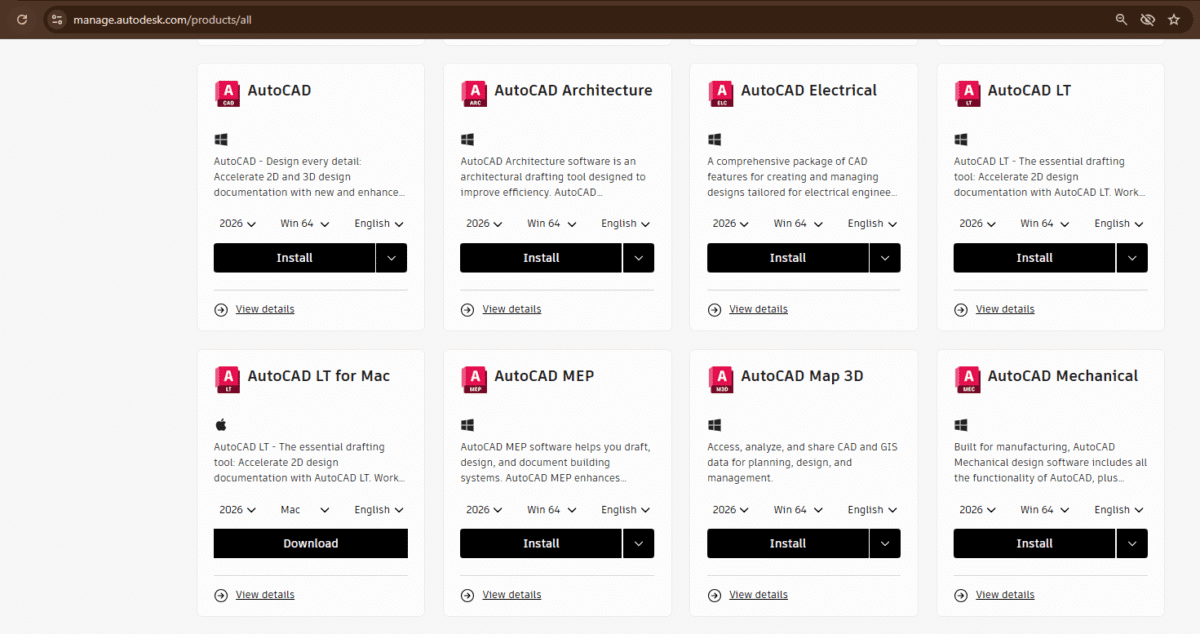Screen dimensions: 1200x634
Task: Open View details for AutoCAD Map 3D
Action: point(758,594)
